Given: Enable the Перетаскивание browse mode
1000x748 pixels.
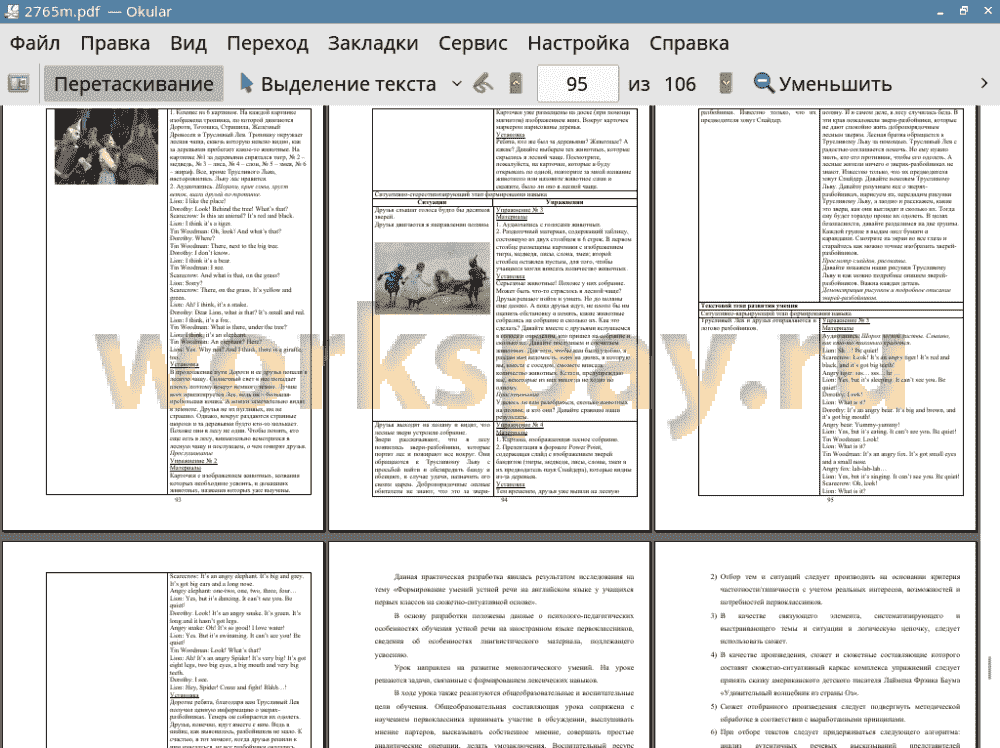Looking at the screenshot, I should [133, 84].
